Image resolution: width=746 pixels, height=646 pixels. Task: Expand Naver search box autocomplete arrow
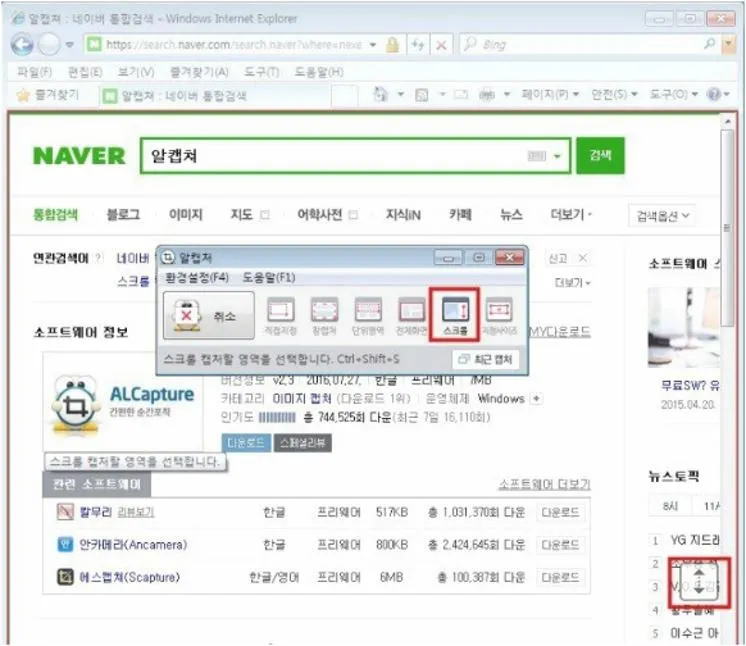pyautogui.click(x=557, y=156)
